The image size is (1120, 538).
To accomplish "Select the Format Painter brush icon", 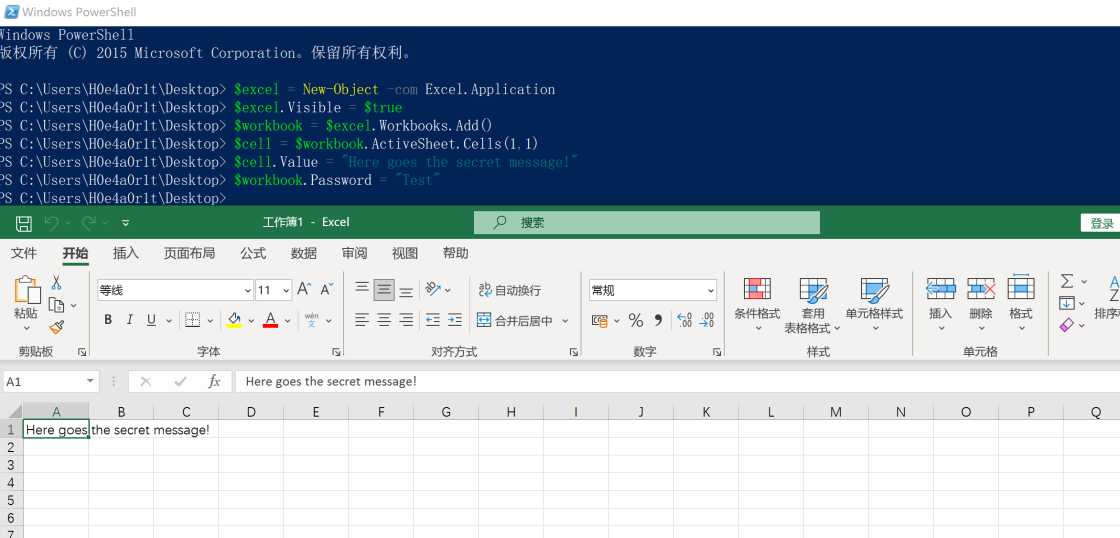I will (56, 326).
